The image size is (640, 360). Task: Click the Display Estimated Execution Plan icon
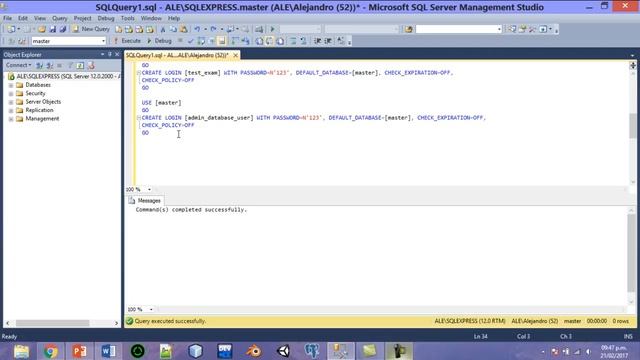(x=201, y=41)
